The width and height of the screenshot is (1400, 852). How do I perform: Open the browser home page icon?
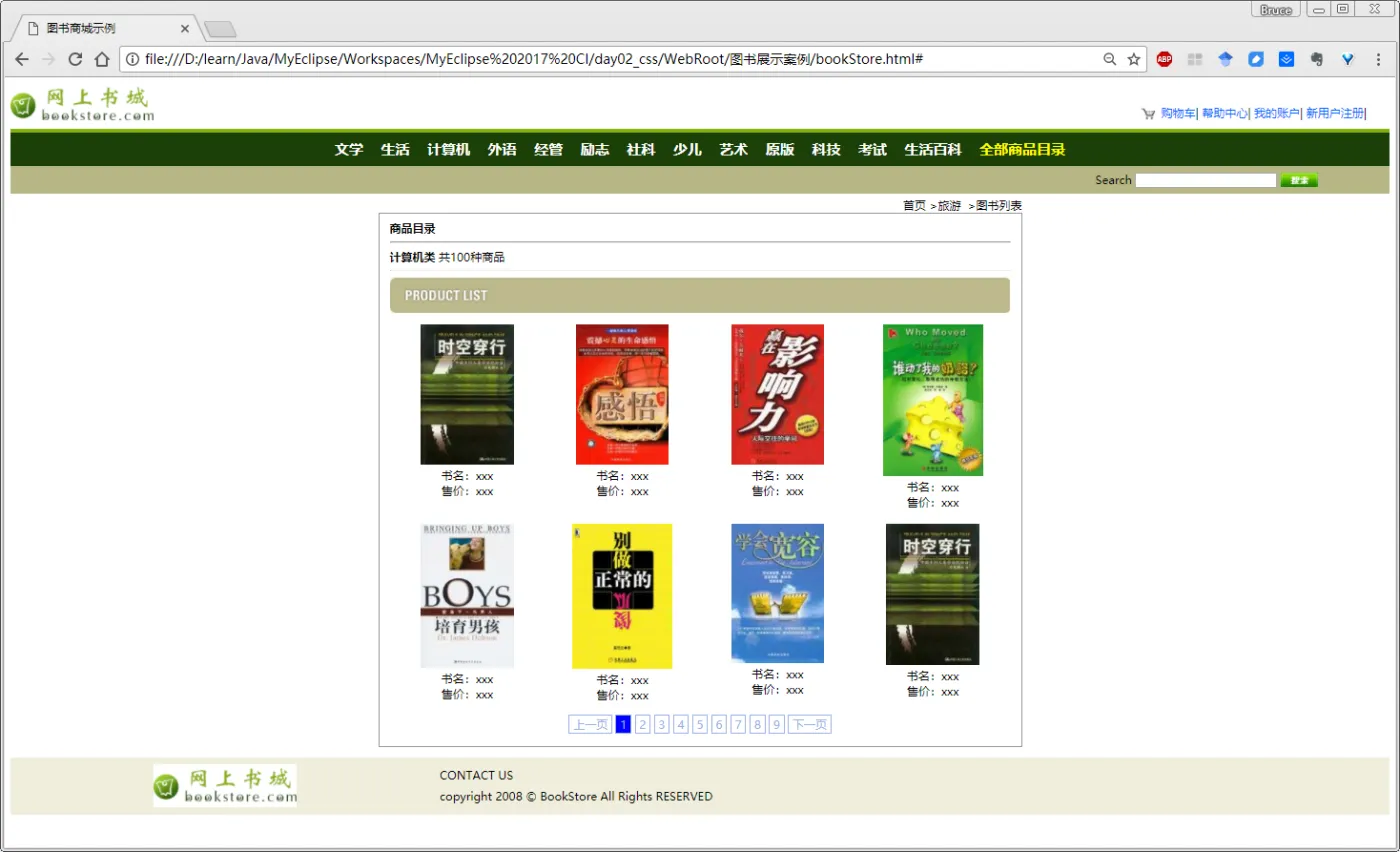click(x=101, y=59)
